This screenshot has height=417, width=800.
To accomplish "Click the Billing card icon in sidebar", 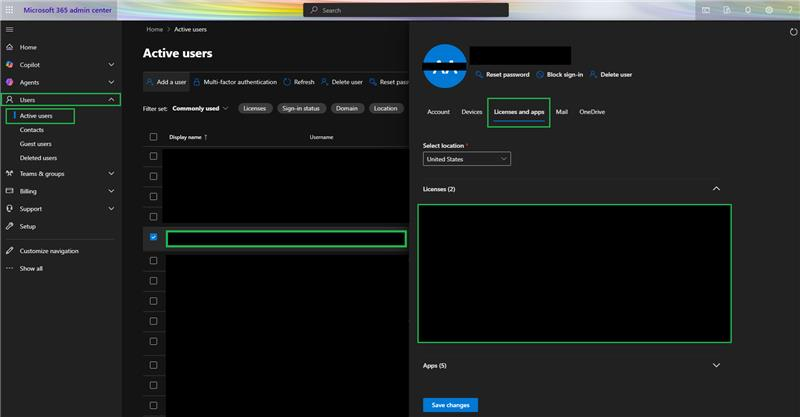I will tap(10, 191).
